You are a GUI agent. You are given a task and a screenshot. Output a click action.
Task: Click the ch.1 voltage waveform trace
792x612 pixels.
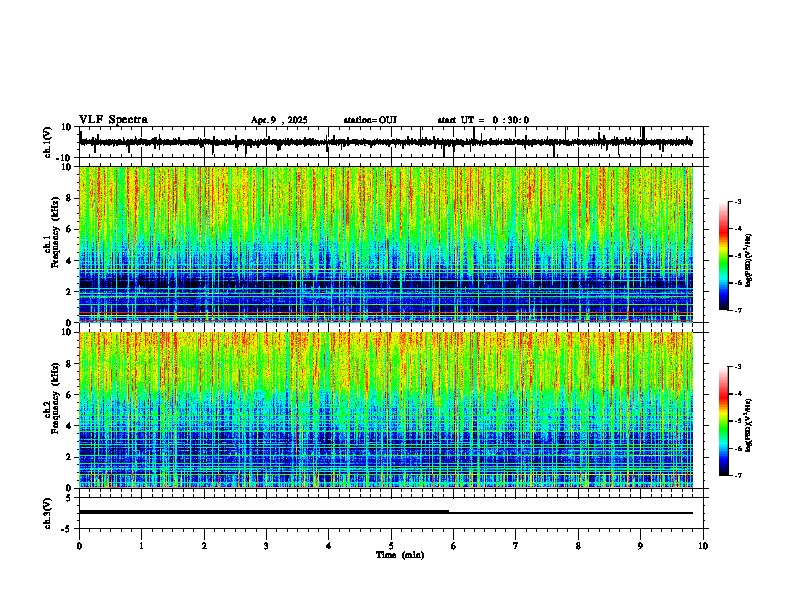point(386,142)
